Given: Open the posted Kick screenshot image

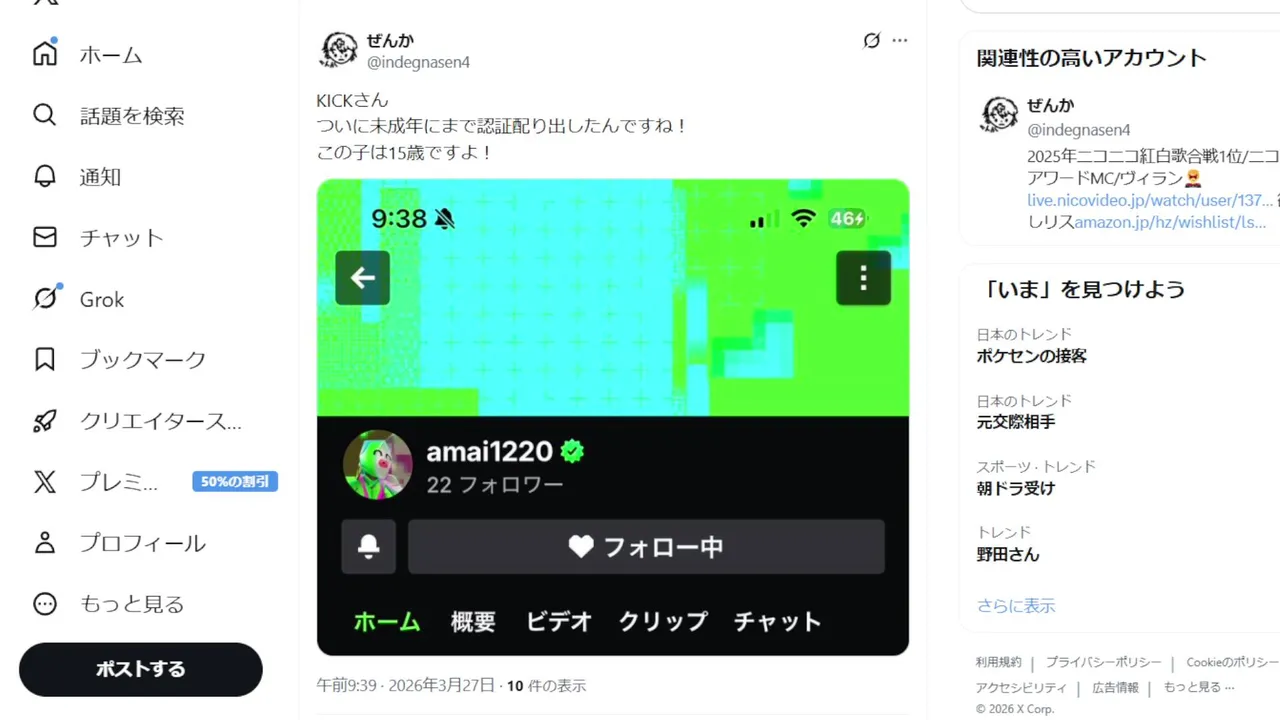Looking at the screenshot, I should pyautogui.click(x=613, y=417).
